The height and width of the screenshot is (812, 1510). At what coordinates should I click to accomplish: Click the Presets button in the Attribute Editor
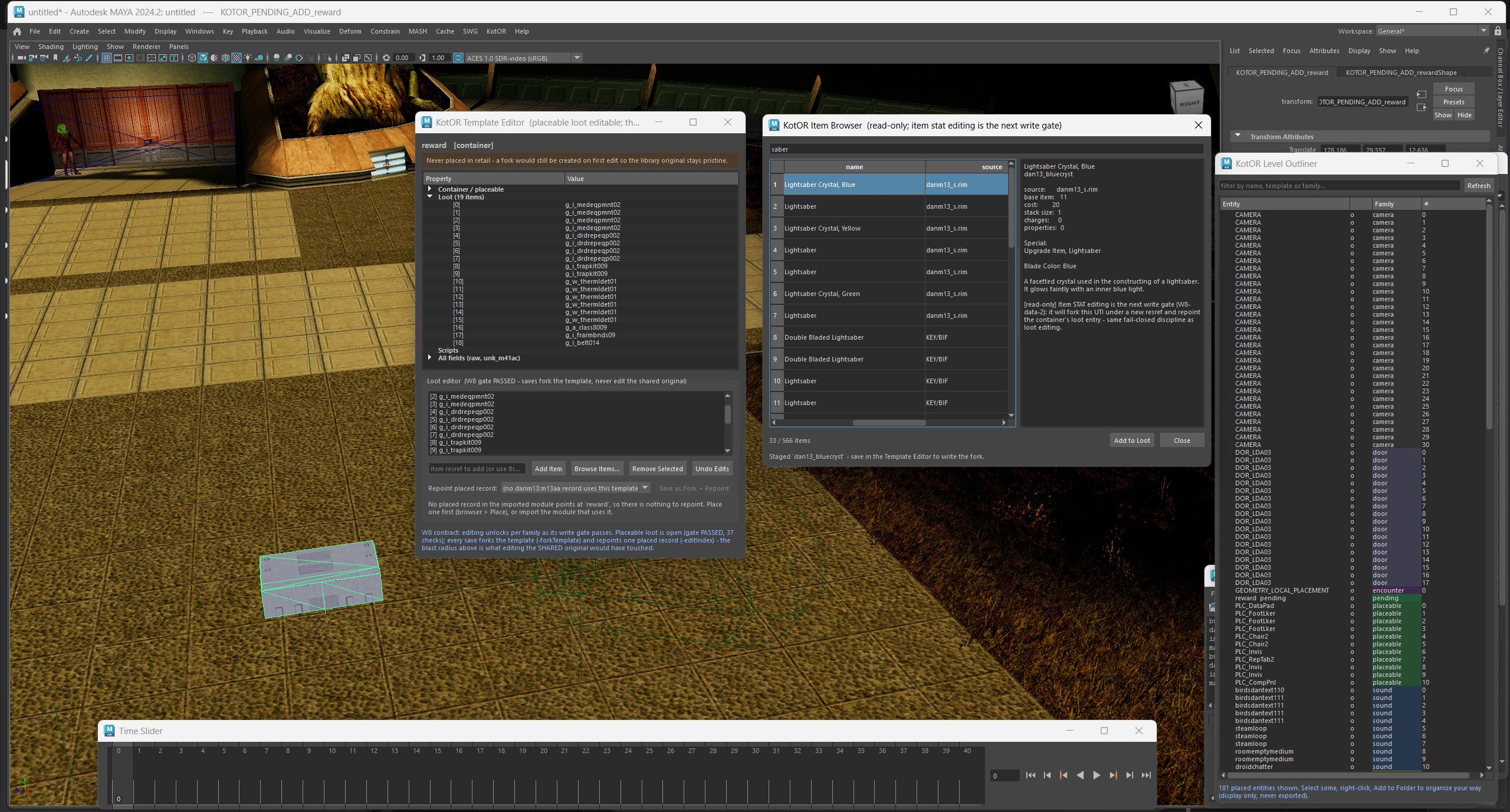(1453, 102)
